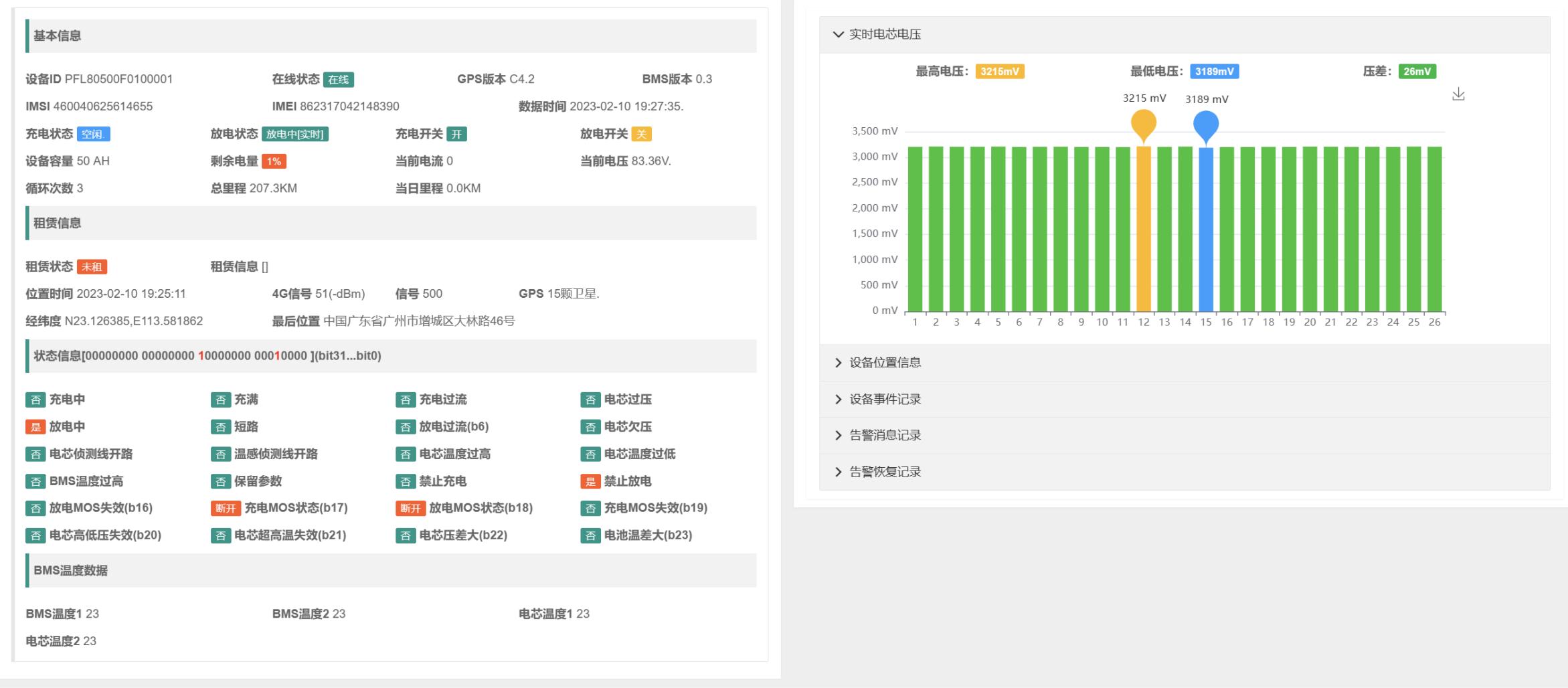Viewport: 1568px width, 688px height.
Task: Click the GPS 15颗卫星 value
Action: tap(574, 294)
